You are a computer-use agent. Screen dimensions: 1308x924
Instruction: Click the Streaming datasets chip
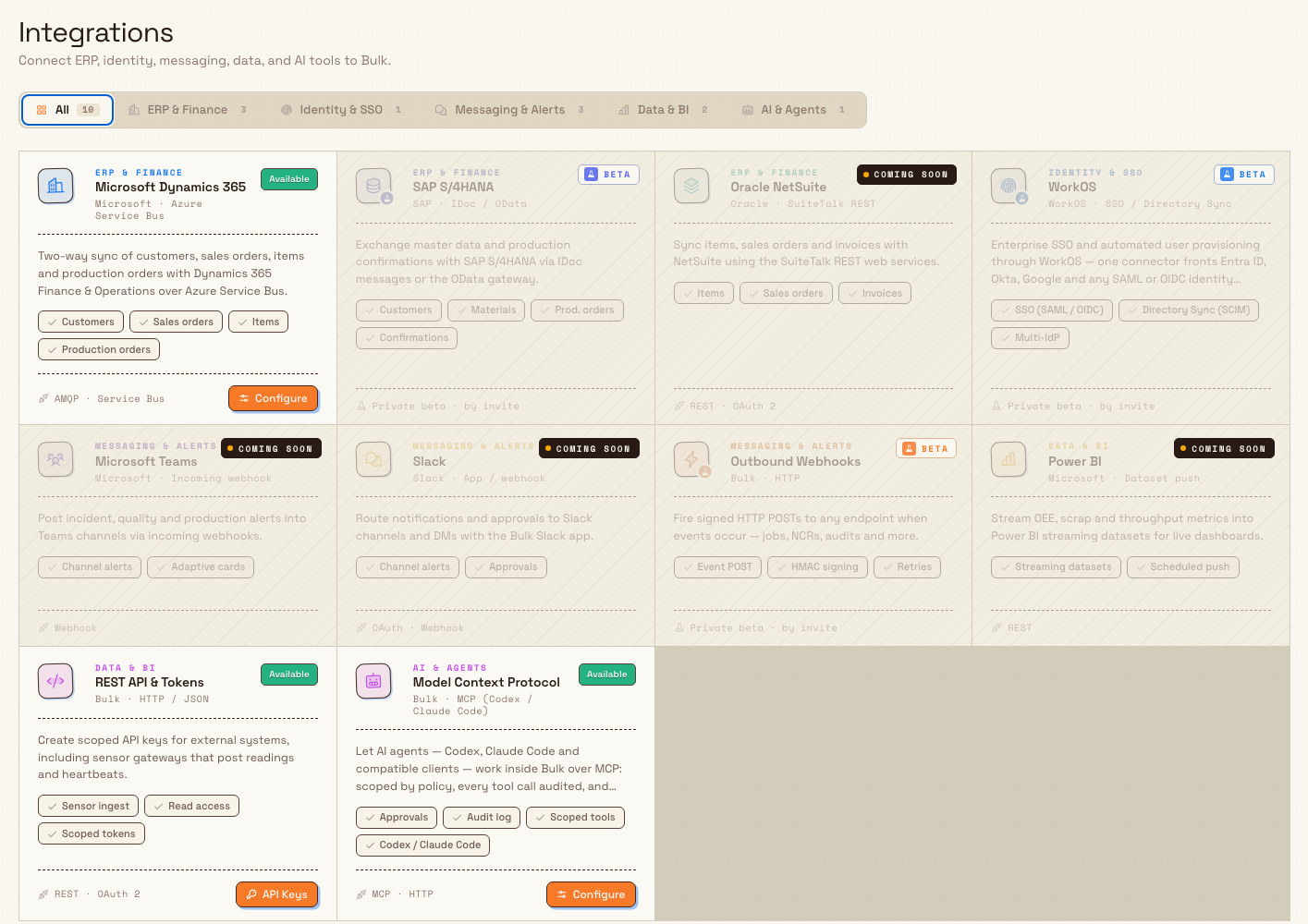tap(1056, 567)
